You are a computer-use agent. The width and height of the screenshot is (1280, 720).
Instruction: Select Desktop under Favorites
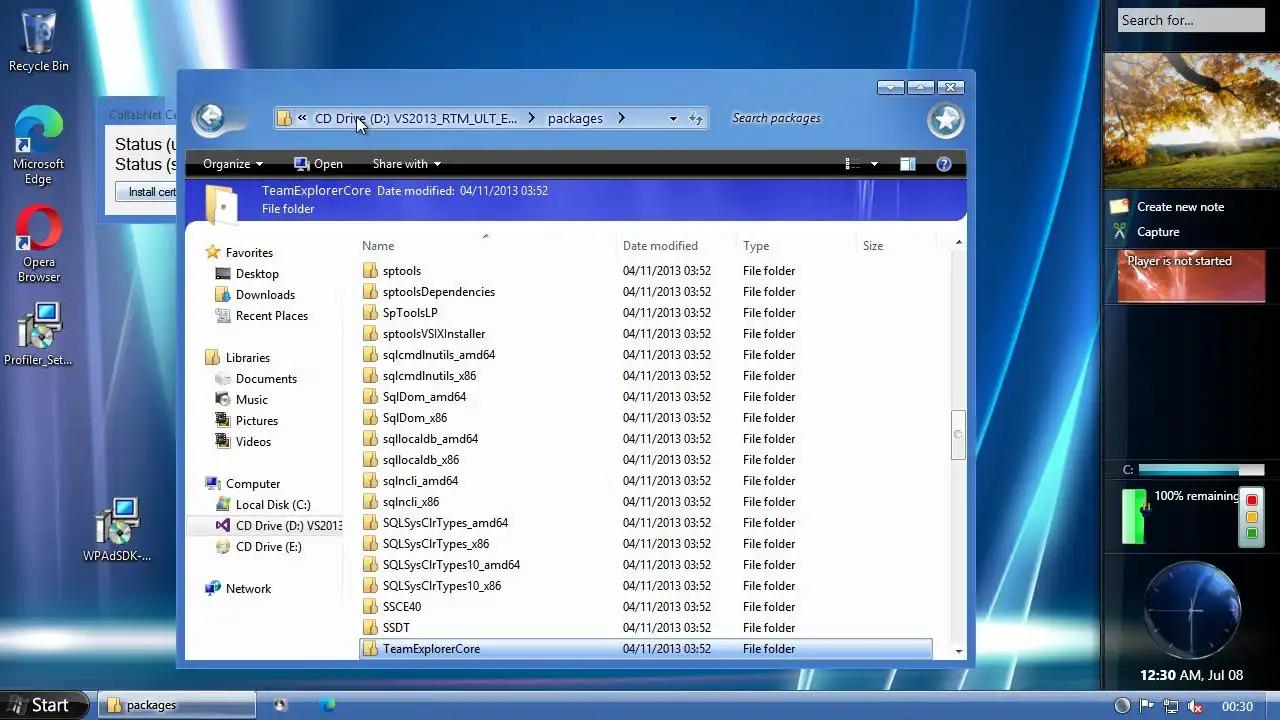point(257,274)
